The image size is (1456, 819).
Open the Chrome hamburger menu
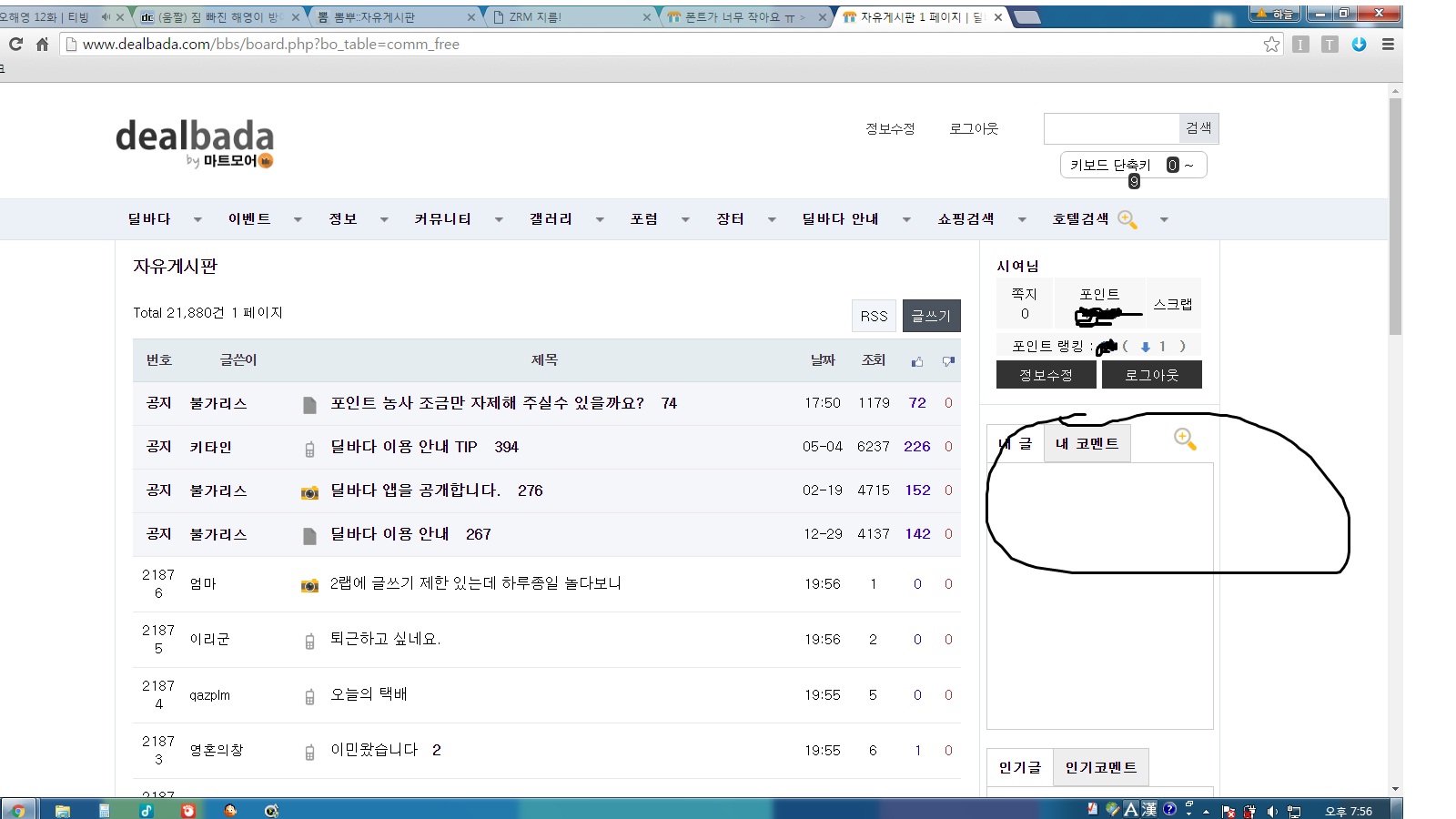click(x=1388, y=44)
